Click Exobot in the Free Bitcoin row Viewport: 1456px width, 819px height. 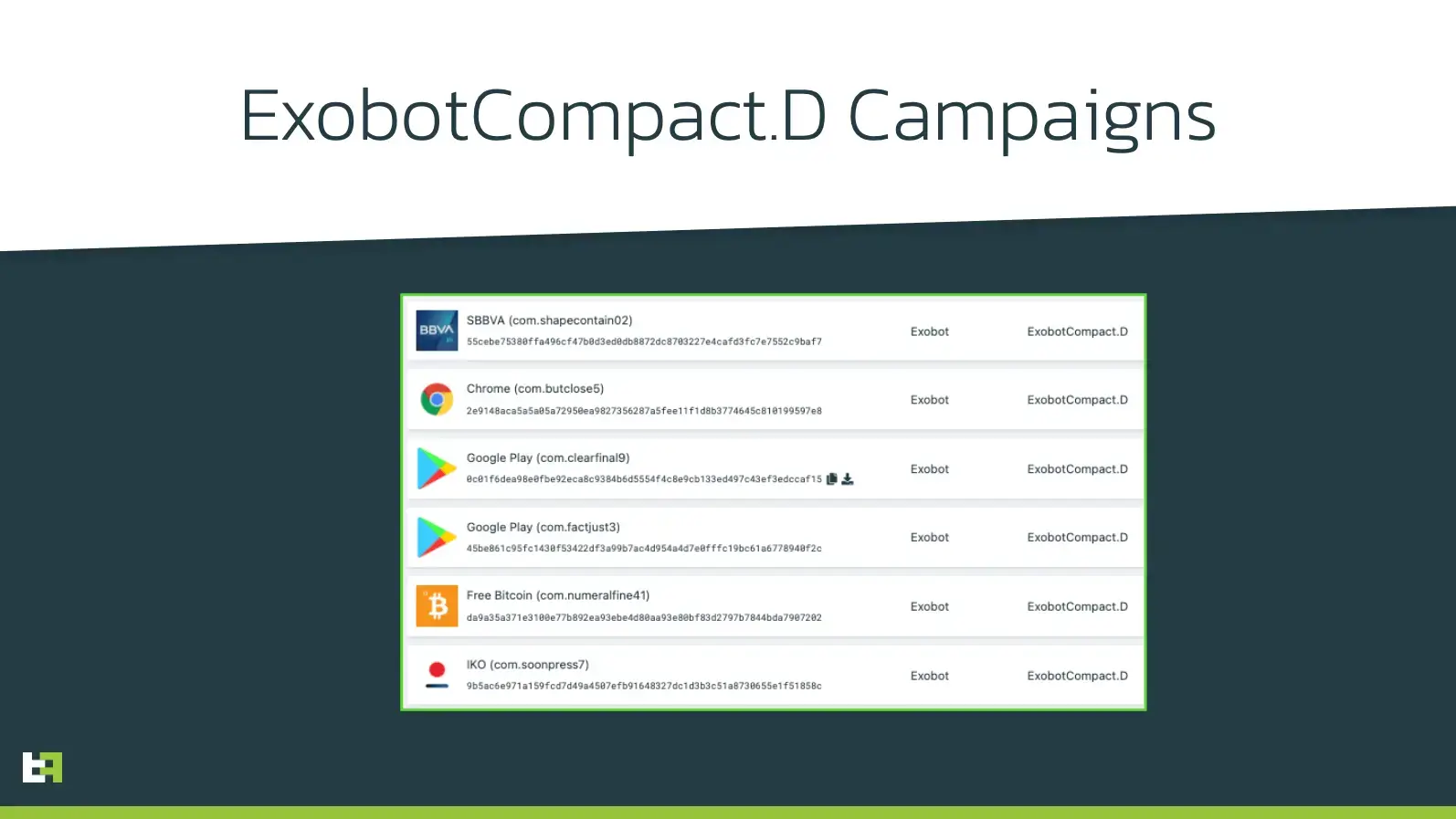(930, 606)
